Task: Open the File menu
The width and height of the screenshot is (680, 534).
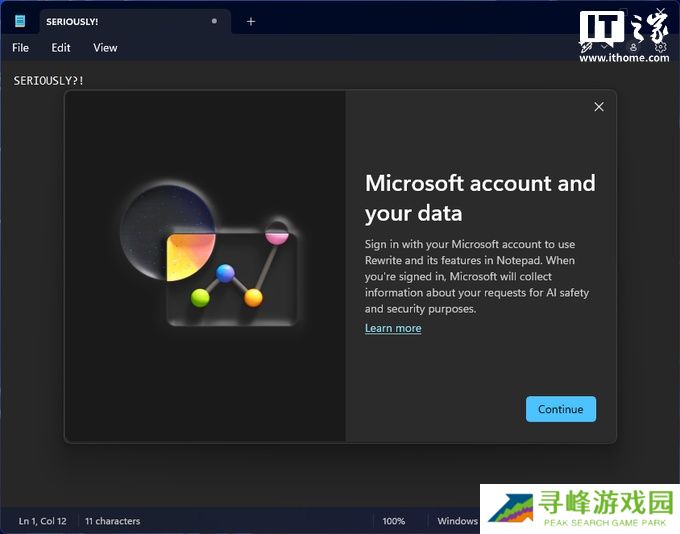Action: click(x=20, y=48)
